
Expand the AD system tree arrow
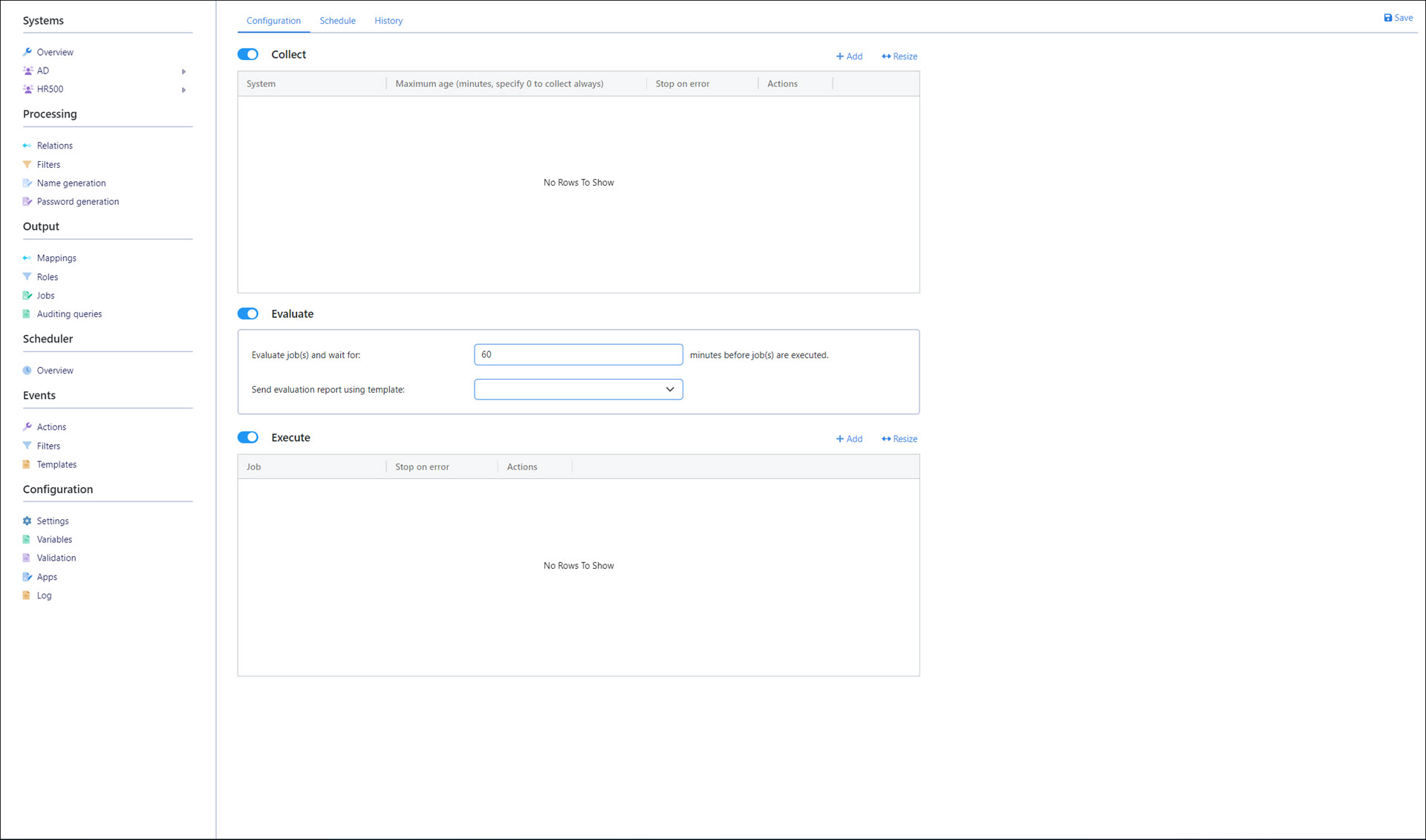[x=183, y=71]
